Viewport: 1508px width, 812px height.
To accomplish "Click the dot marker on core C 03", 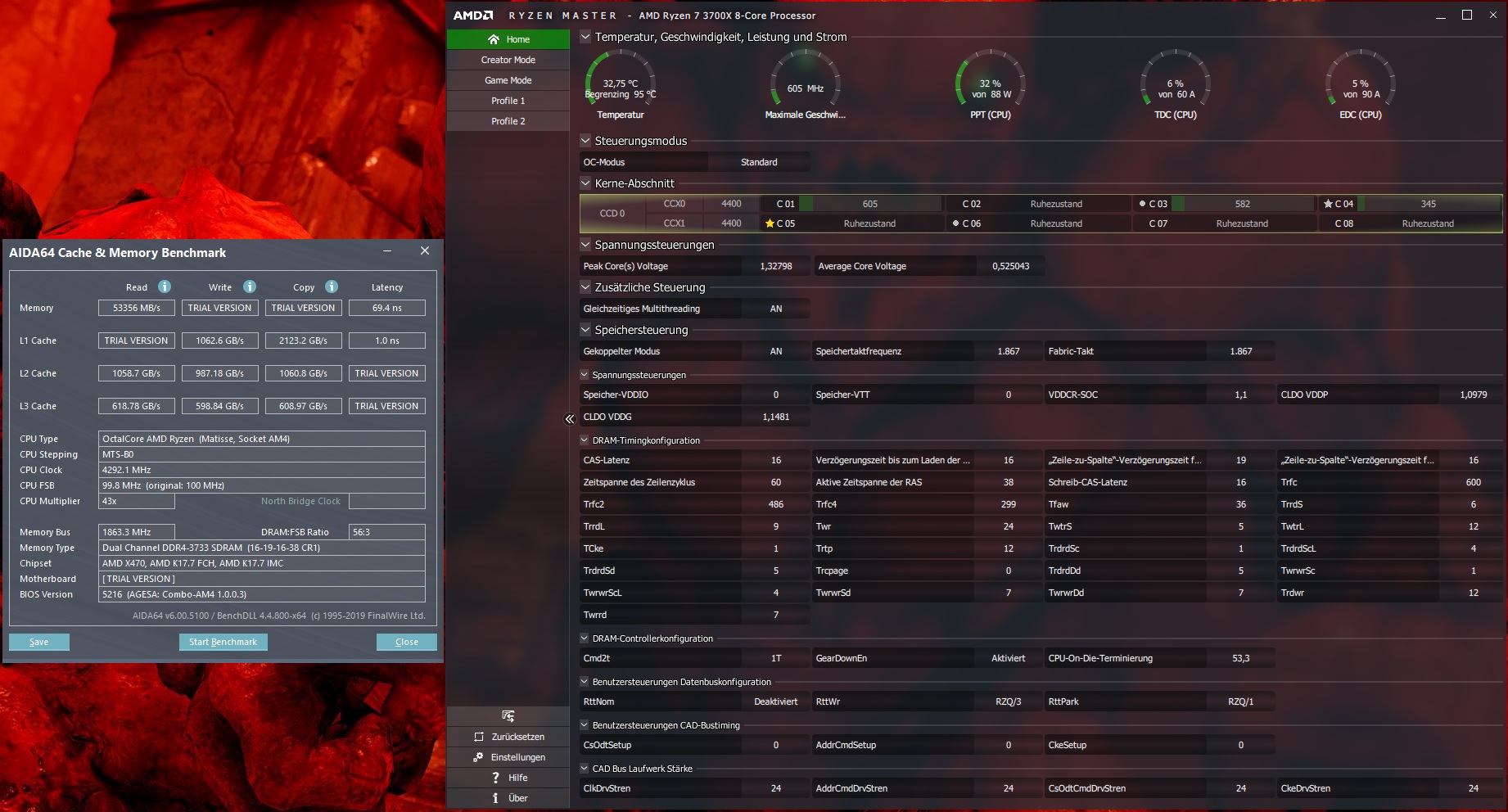I will (1142, 204).
